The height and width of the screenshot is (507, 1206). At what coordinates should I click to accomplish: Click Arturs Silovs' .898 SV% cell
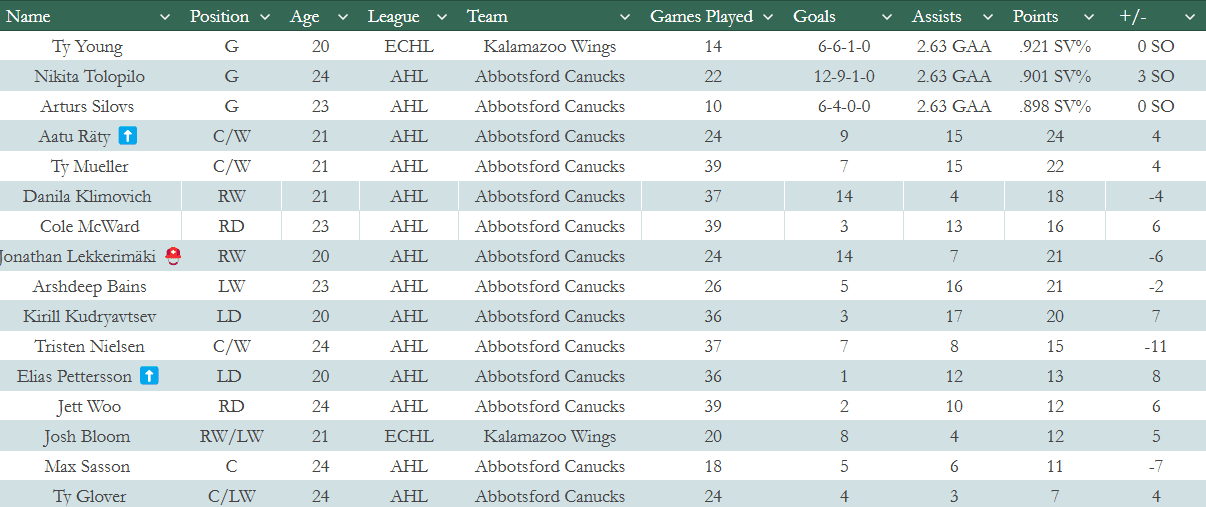1055,106
